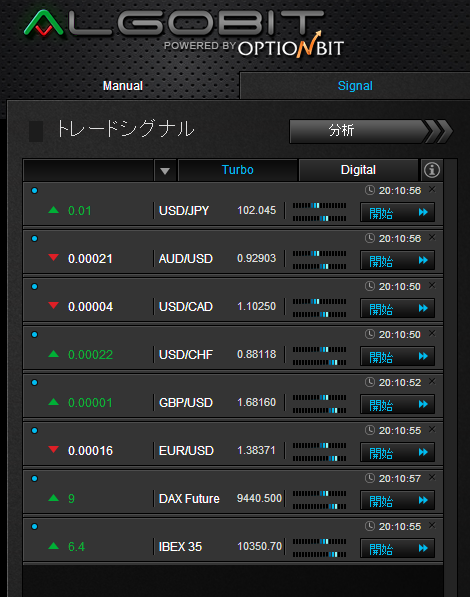Start trade on USD/CHF signal

(397, 356)
